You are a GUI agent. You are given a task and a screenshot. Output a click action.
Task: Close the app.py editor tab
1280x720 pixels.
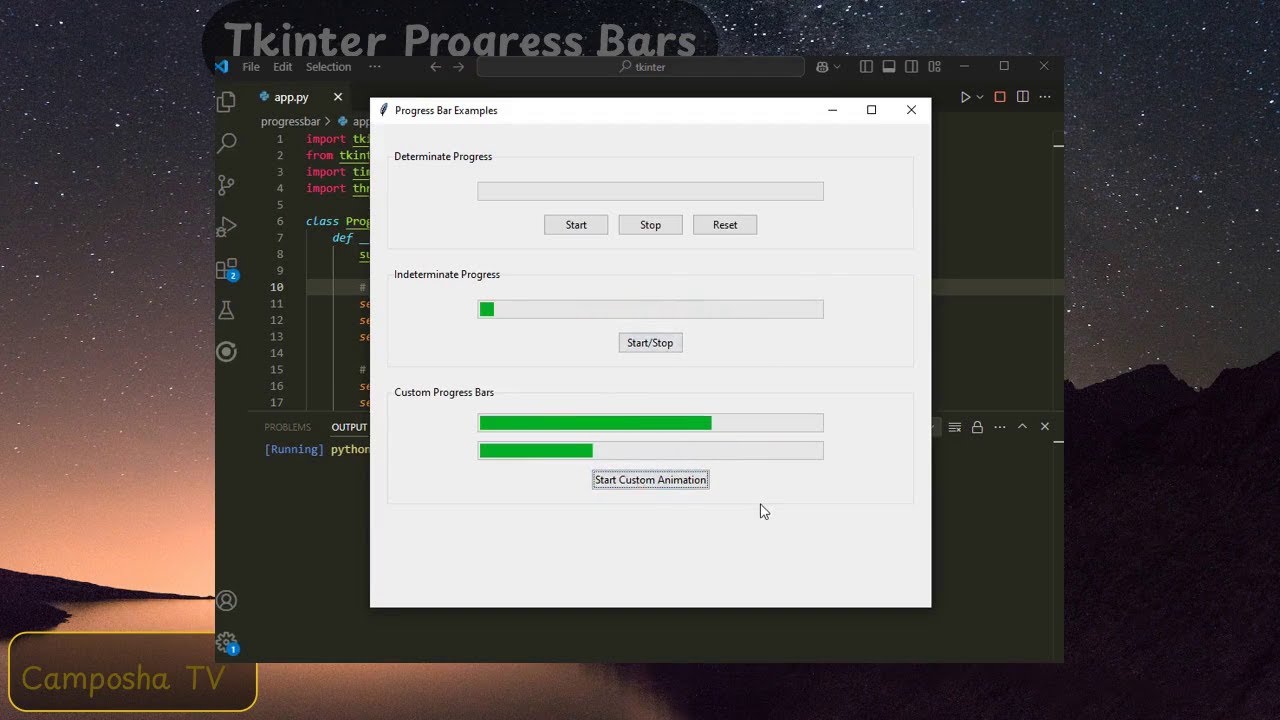pyautogui.click(x=338, y=97)
